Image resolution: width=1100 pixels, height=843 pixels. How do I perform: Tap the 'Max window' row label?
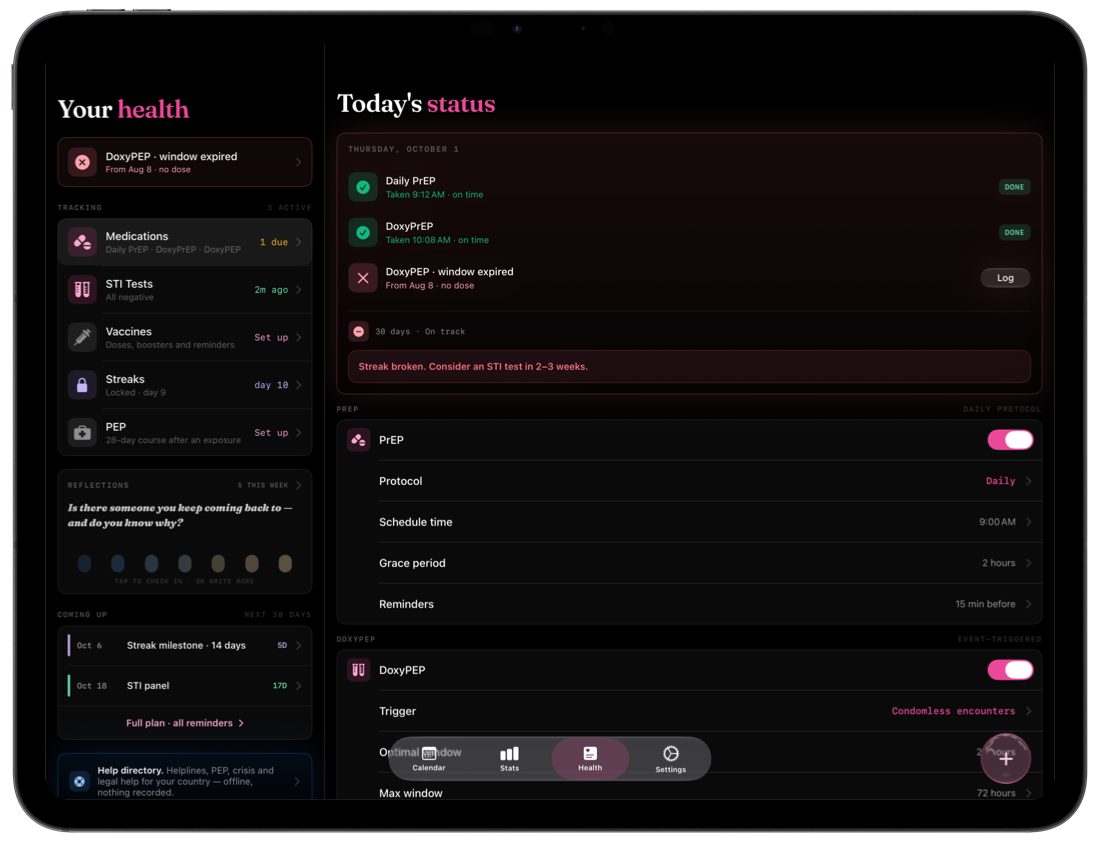tap(411, 793)
